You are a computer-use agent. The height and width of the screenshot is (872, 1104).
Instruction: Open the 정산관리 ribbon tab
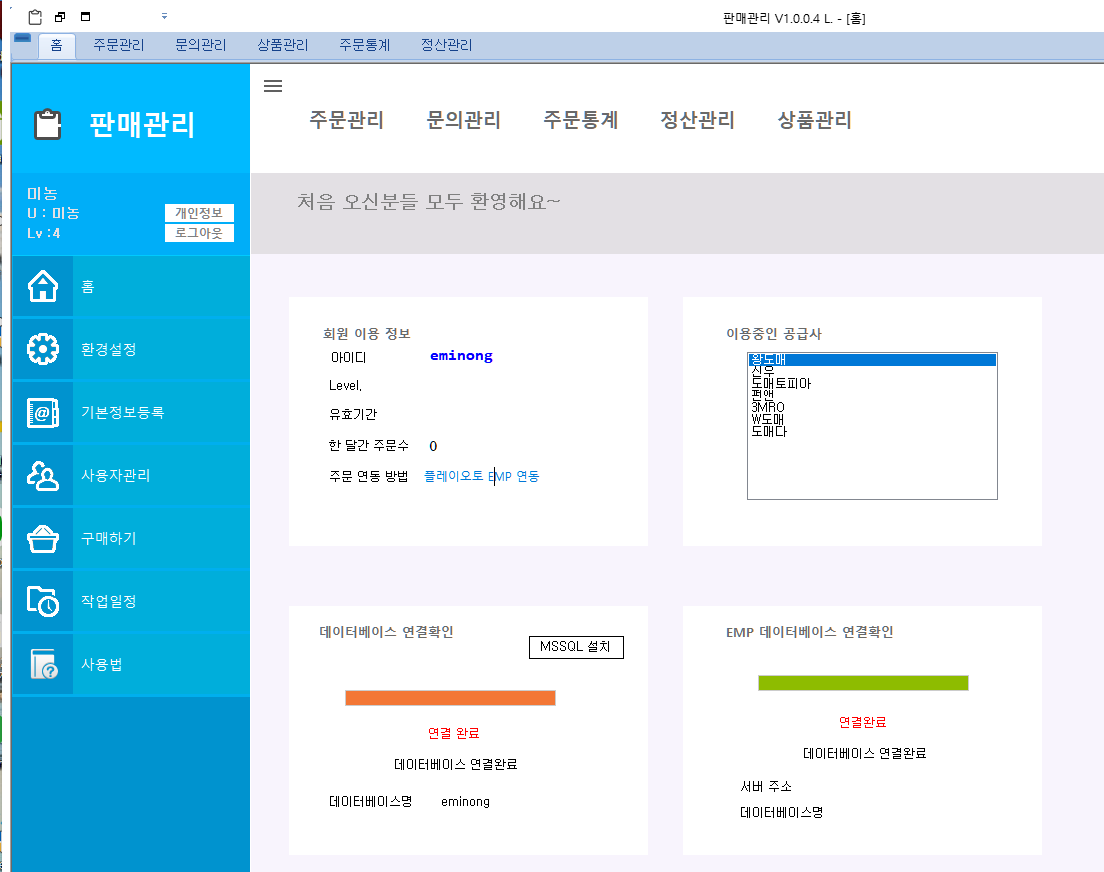[446, 45]
